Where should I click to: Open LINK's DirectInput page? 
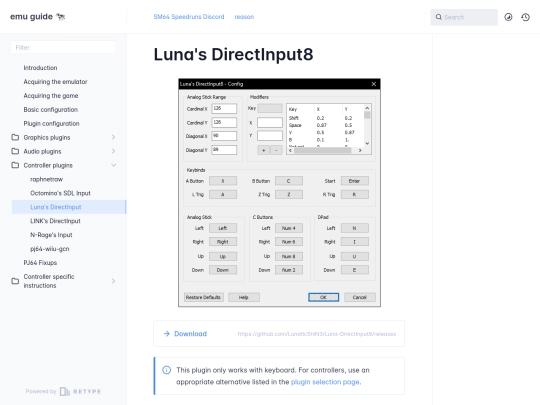55,221
